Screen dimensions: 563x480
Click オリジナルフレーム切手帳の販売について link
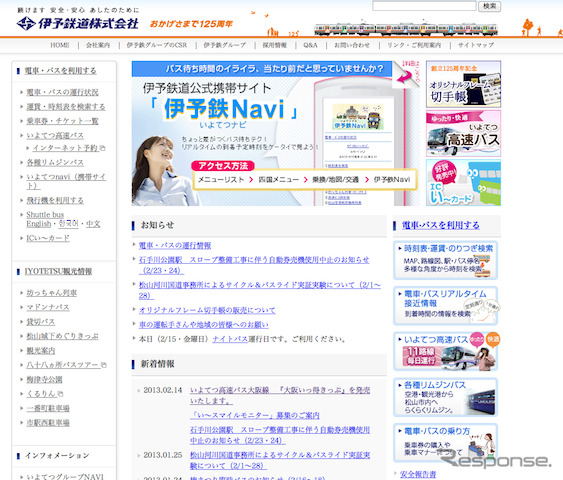pos(207,310)
